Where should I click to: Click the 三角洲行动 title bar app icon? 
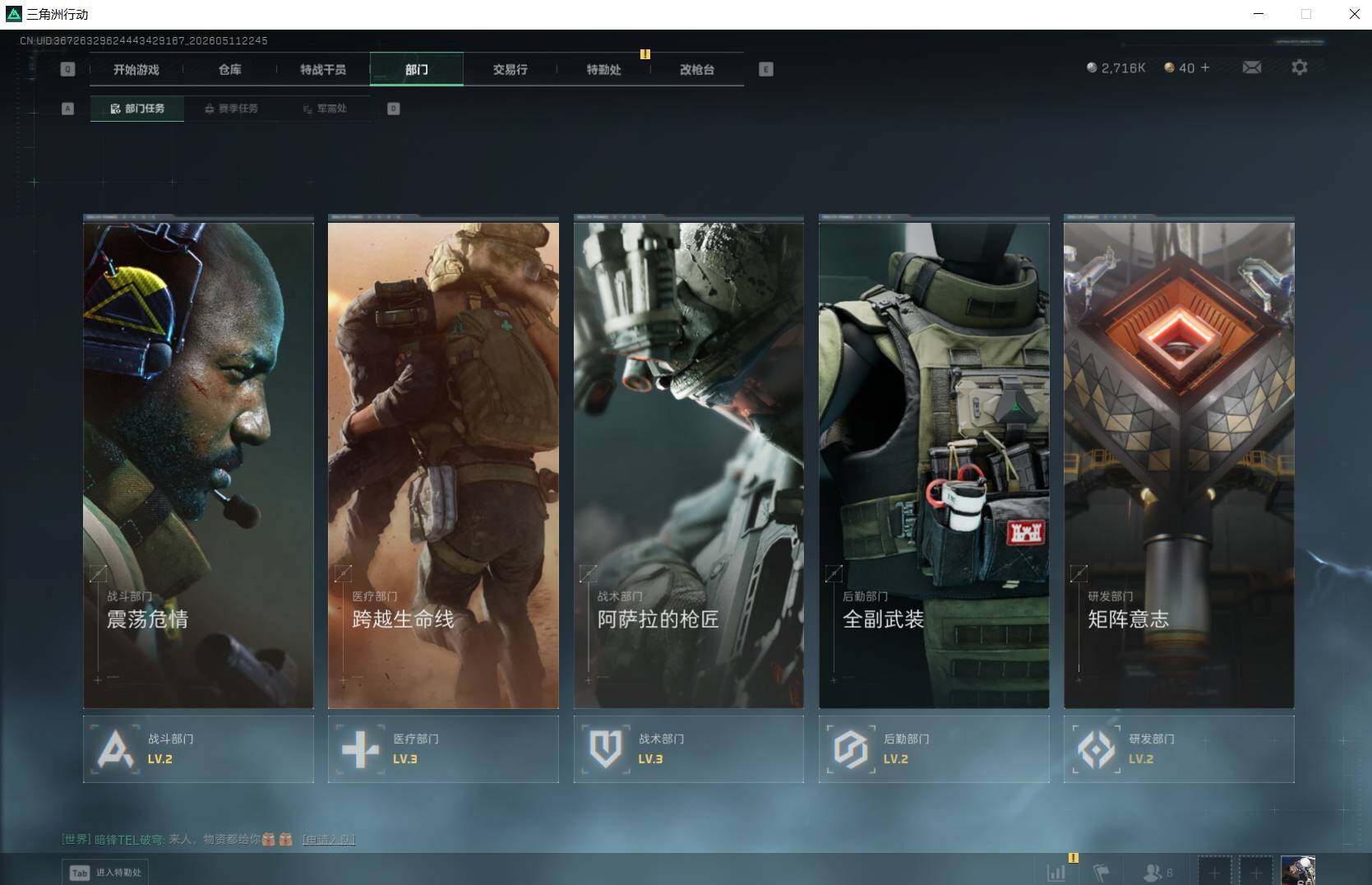[14, 14]
